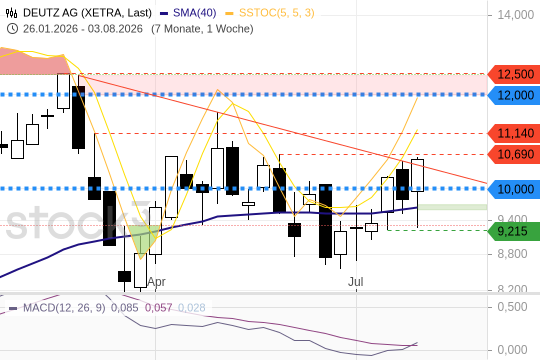
Task: Click the (7 Monate, 1 Woche) text
Action: click(202, 29)
